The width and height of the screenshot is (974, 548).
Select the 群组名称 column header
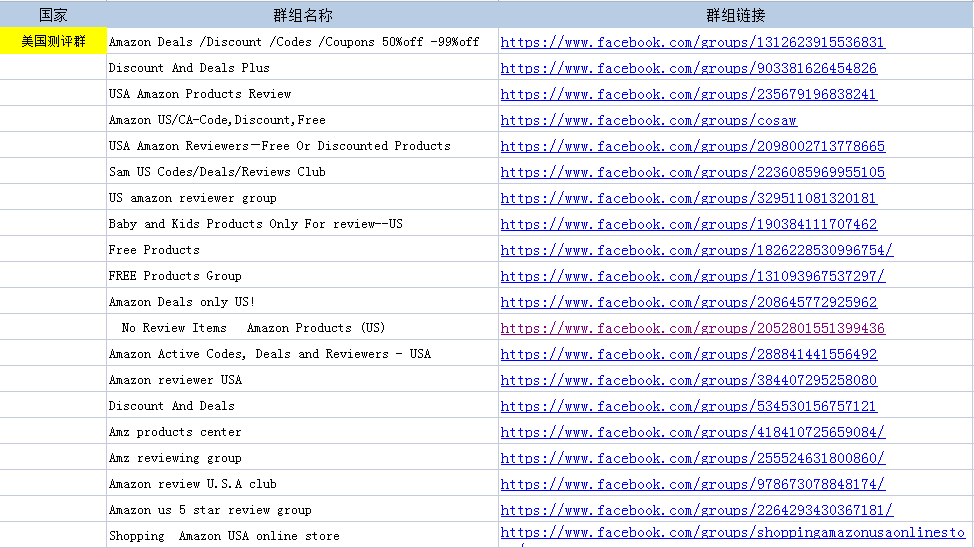(x=303, y=15)
